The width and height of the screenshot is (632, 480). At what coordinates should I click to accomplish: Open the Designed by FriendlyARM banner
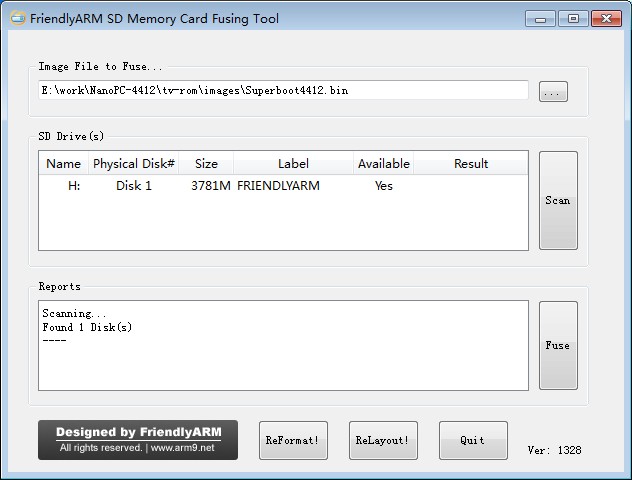pos(138,440)
